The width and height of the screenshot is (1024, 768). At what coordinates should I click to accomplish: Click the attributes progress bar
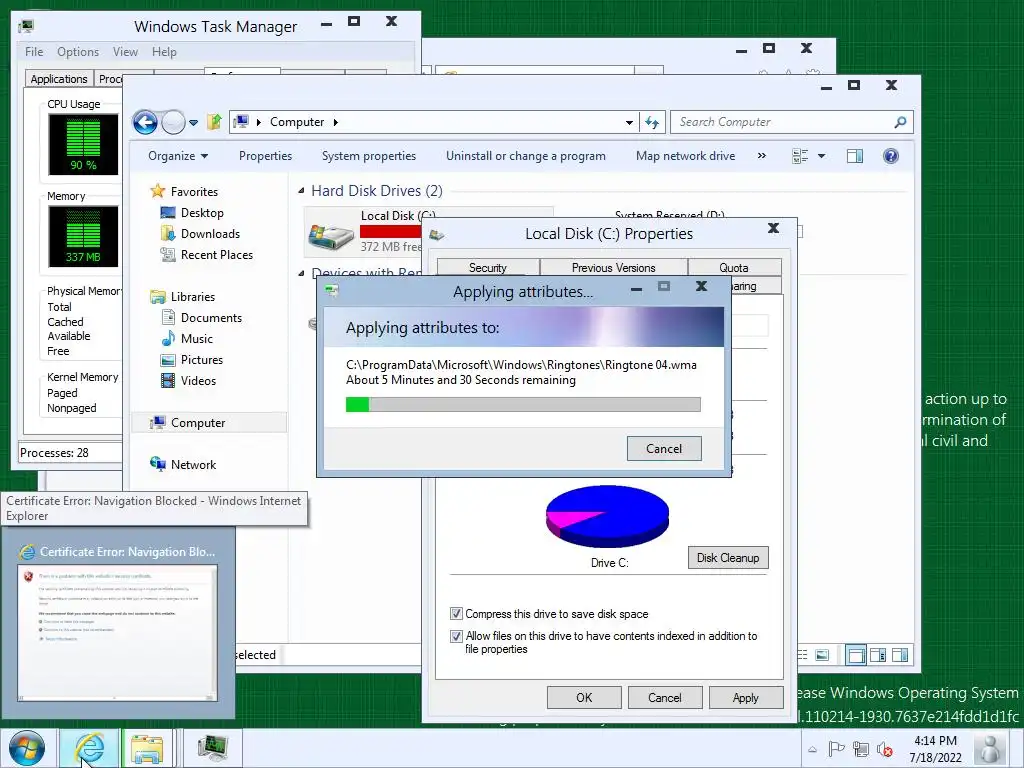pyautogui.click(x=523, y=404)
